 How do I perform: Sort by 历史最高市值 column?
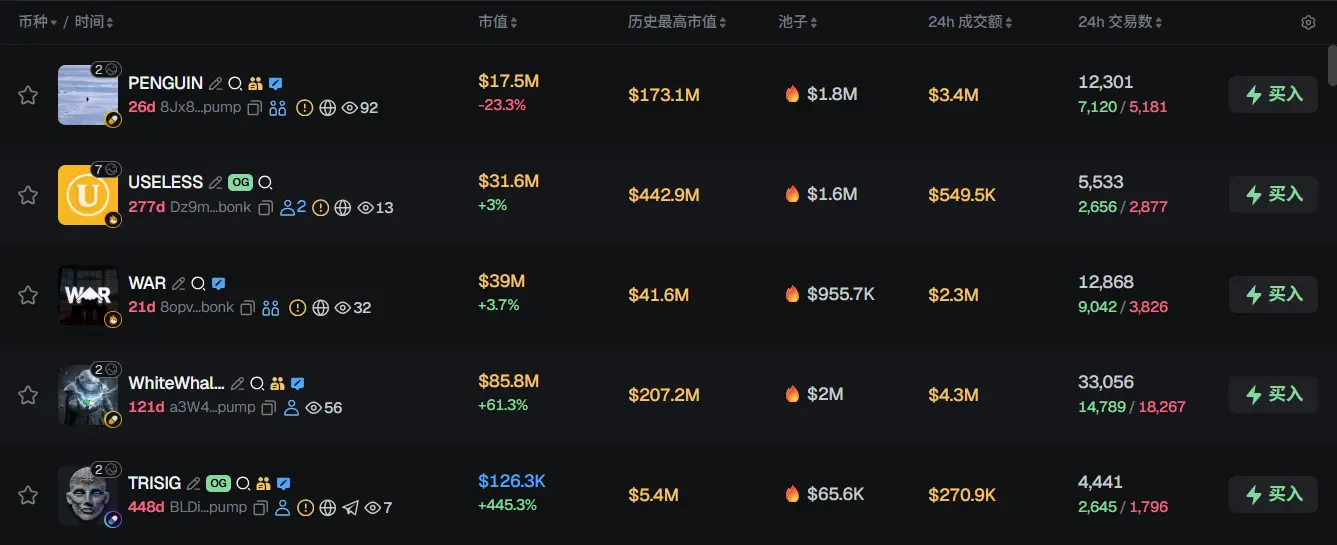[676, 22]
